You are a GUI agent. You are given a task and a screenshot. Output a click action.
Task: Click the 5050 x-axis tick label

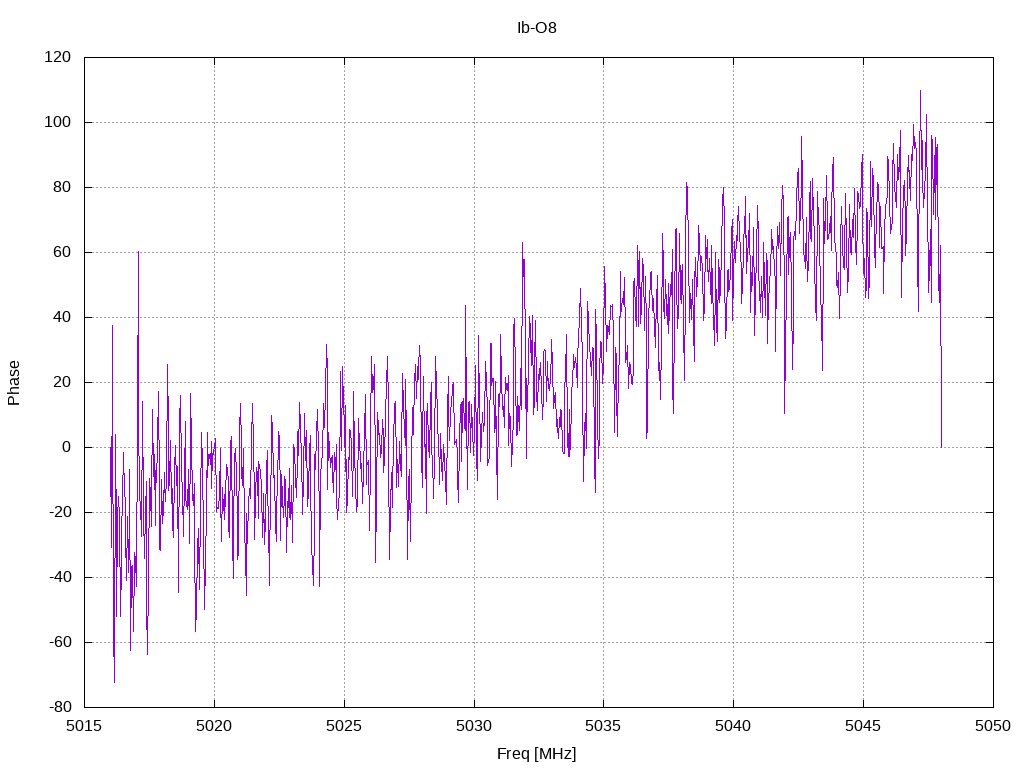click(x=993, y=726)
